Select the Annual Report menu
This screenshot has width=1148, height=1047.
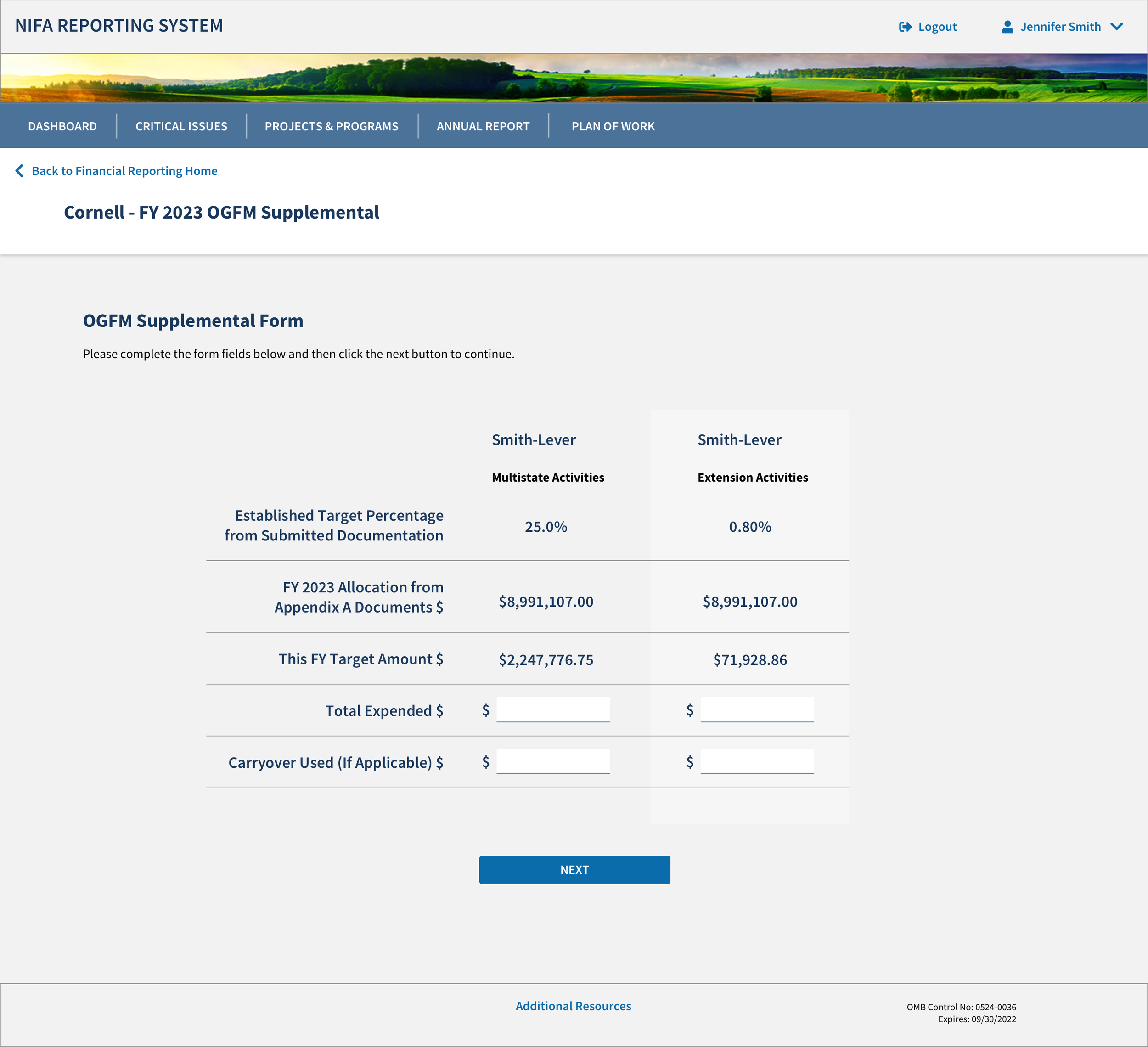(483, 126)
